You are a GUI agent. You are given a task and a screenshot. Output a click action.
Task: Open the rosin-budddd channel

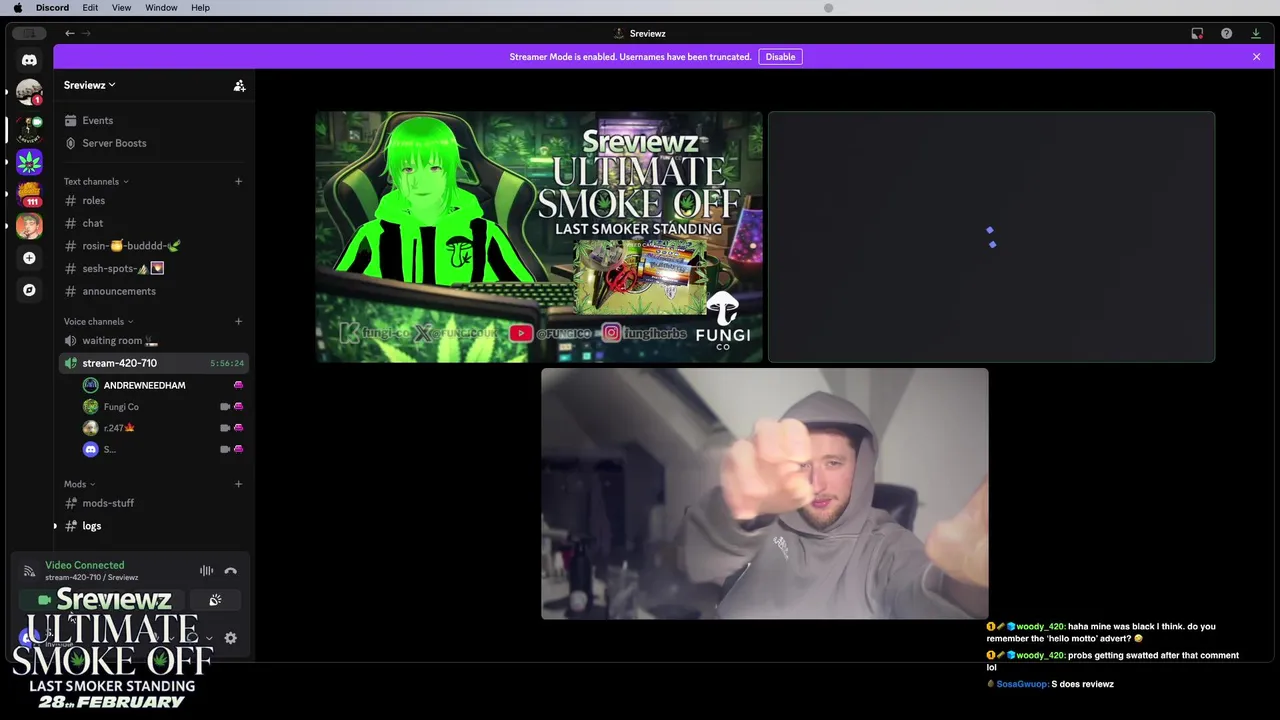click(130, 246)
